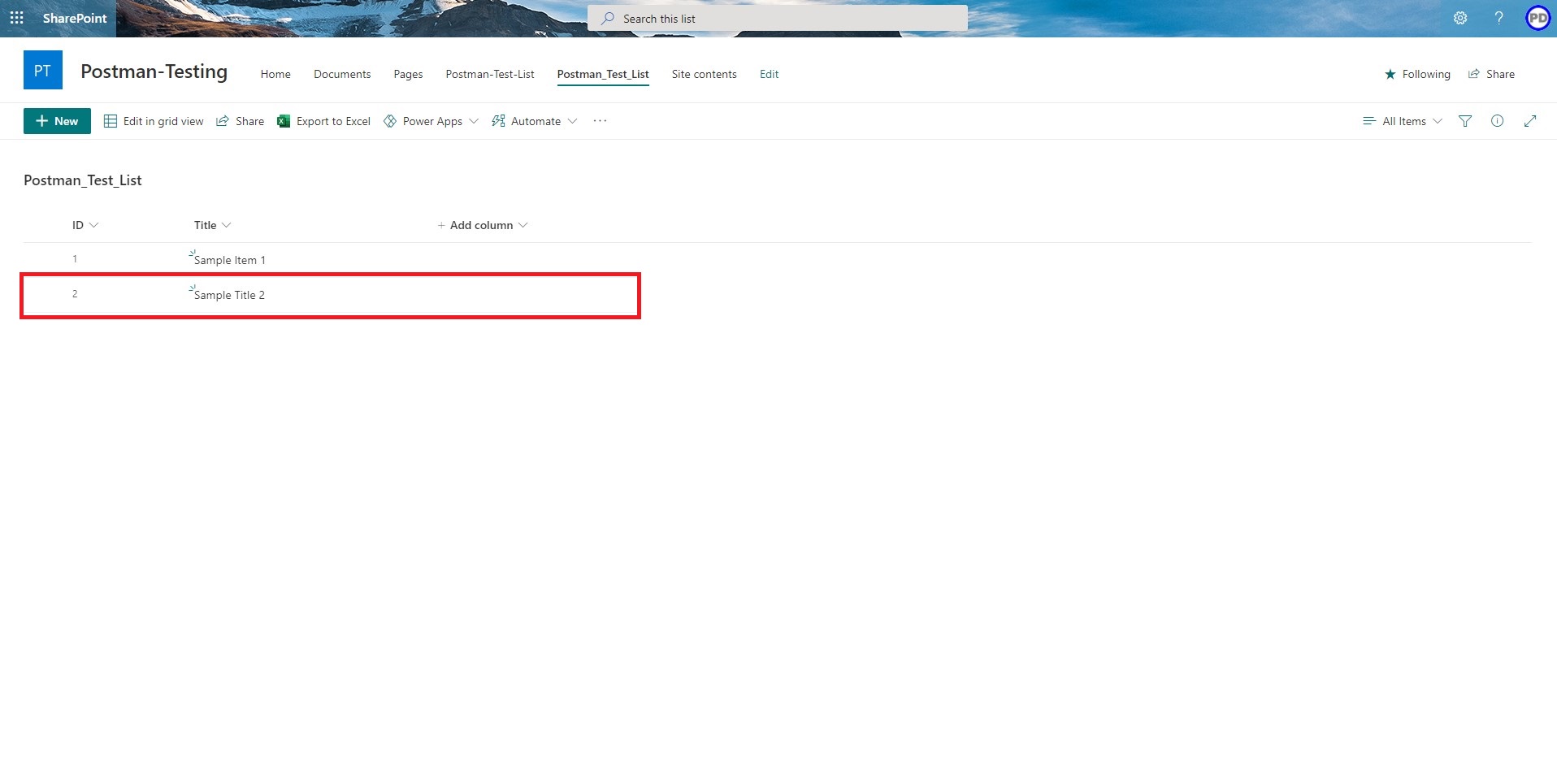Click the Excel icon for Export to Excel
1557x784 pixels.
click(284, 121)
